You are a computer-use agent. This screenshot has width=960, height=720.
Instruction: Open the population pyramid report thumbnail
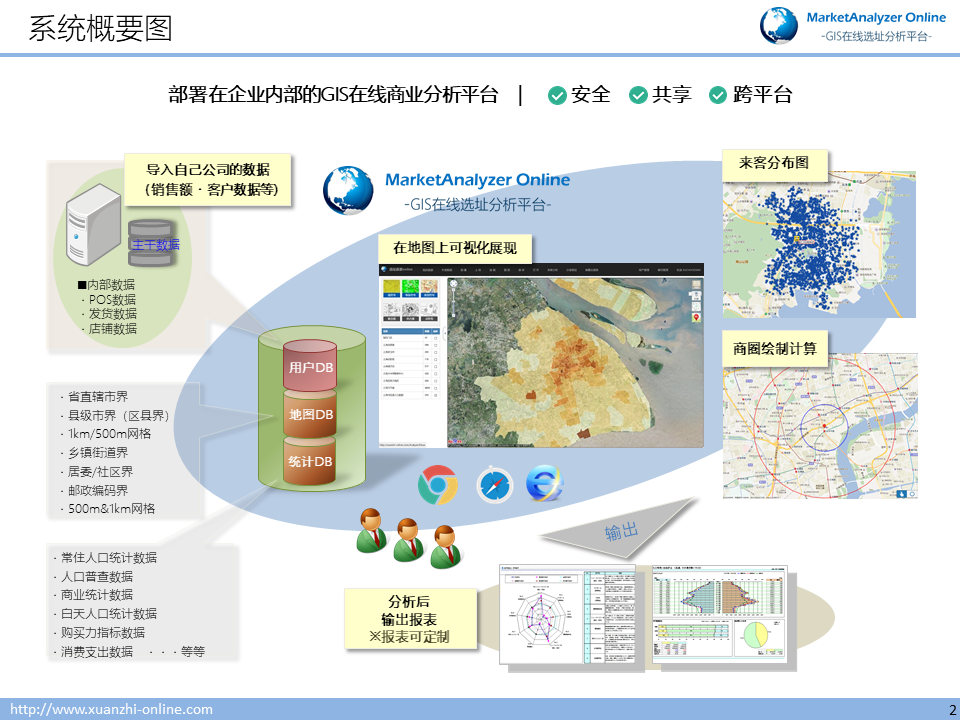coord(720,614)
